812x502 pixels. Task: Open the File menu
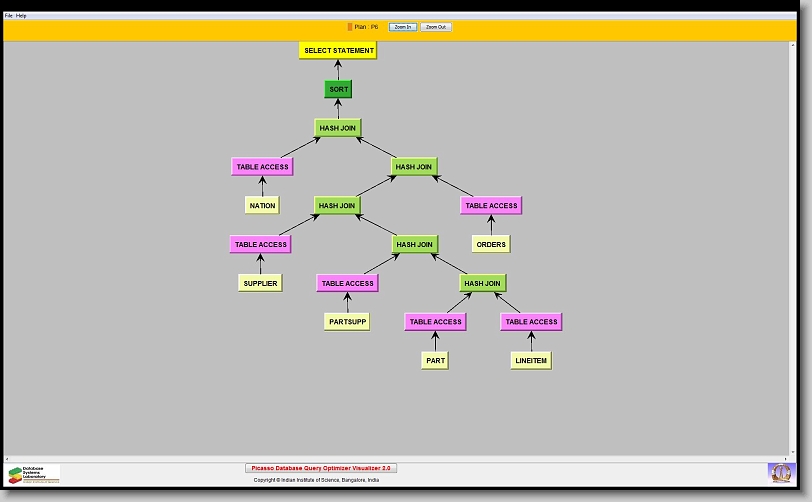(x=9, y=16)
